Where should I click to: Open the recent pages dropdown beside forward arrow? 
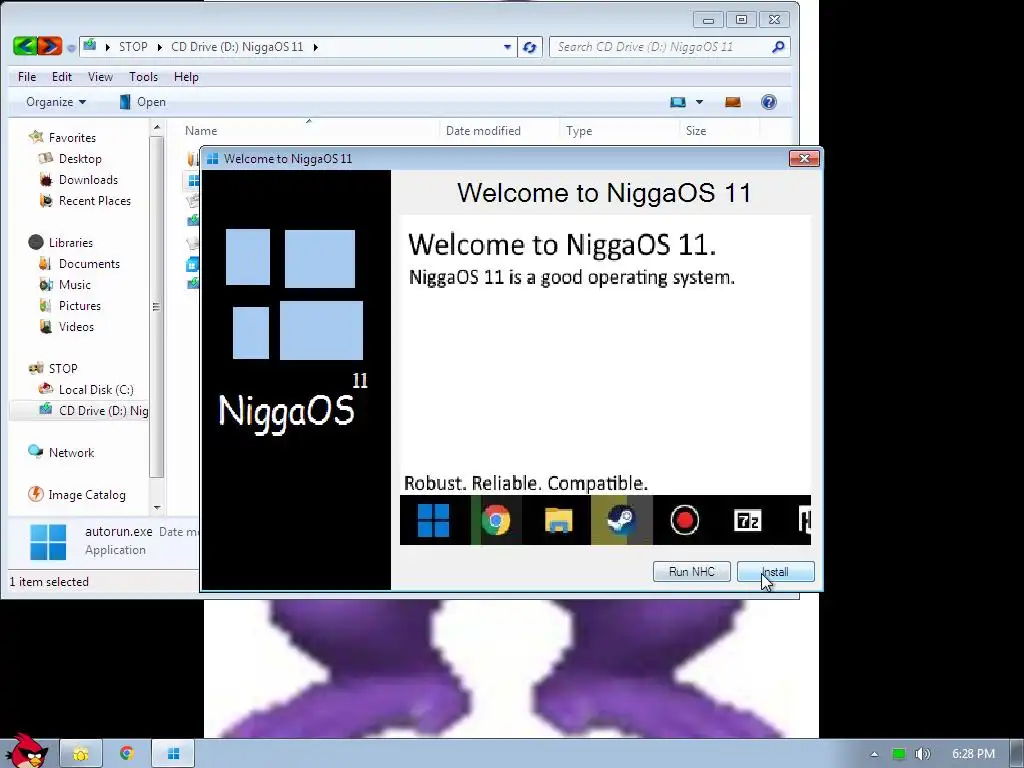point(71,47)
